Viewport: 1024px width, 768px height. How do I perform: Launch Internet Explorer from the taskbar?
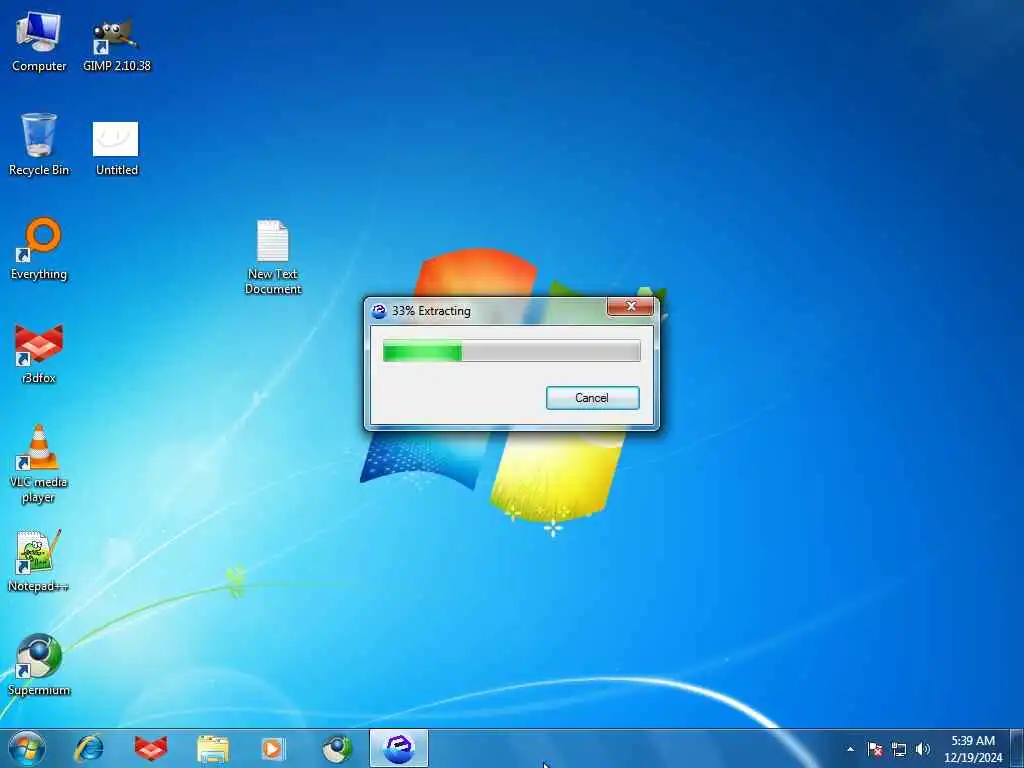(x=89, y=748)
